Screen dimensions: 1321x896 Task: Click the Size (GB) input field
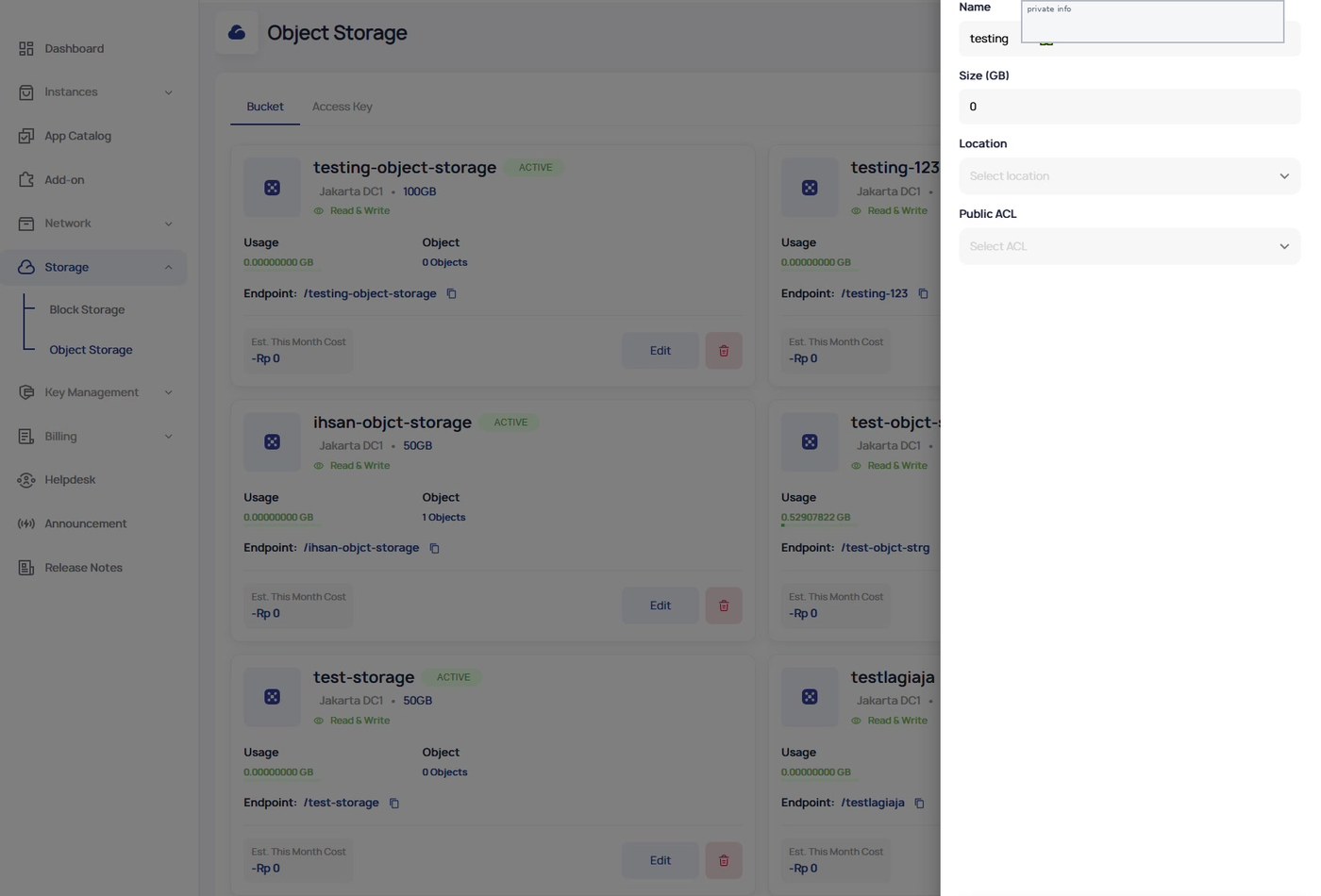click(x=1129, y=107)
